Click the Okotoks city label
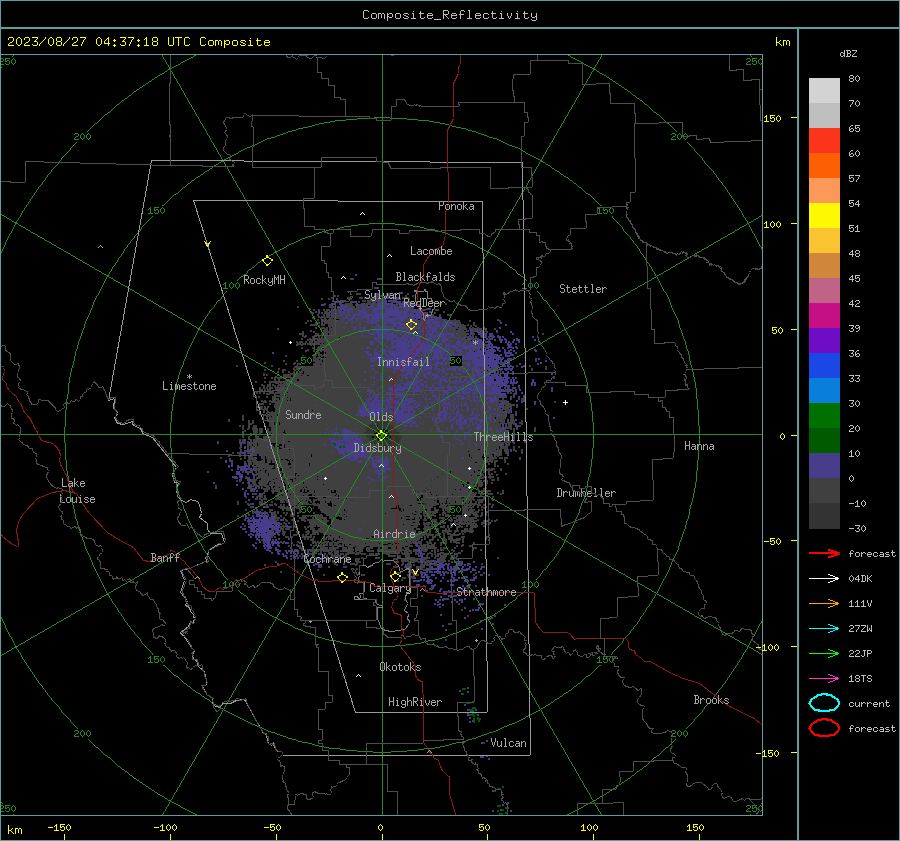Viewport: 900px width, 841px height. (x=400, y=667)
